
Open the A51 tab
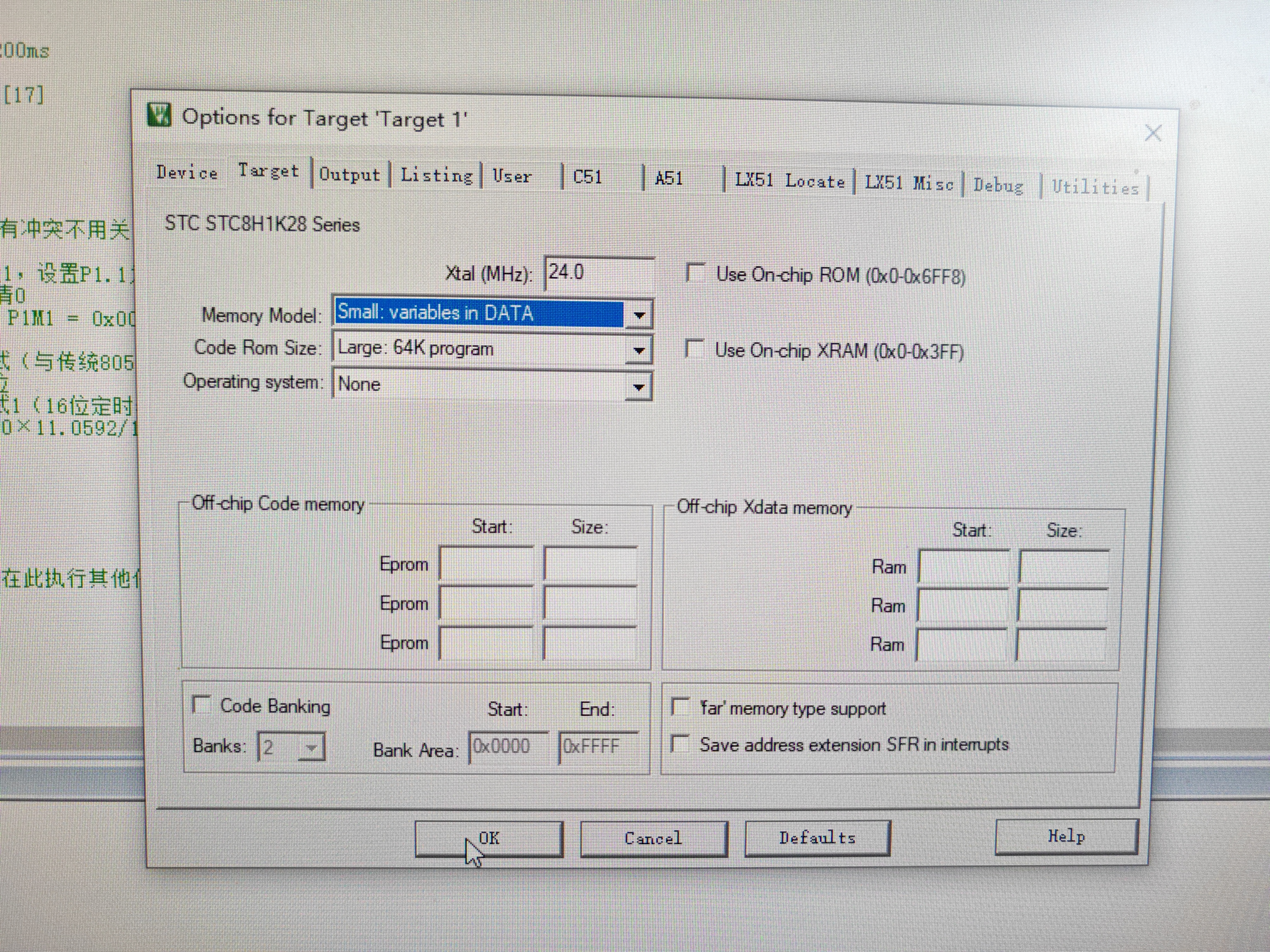pos(669,178)
